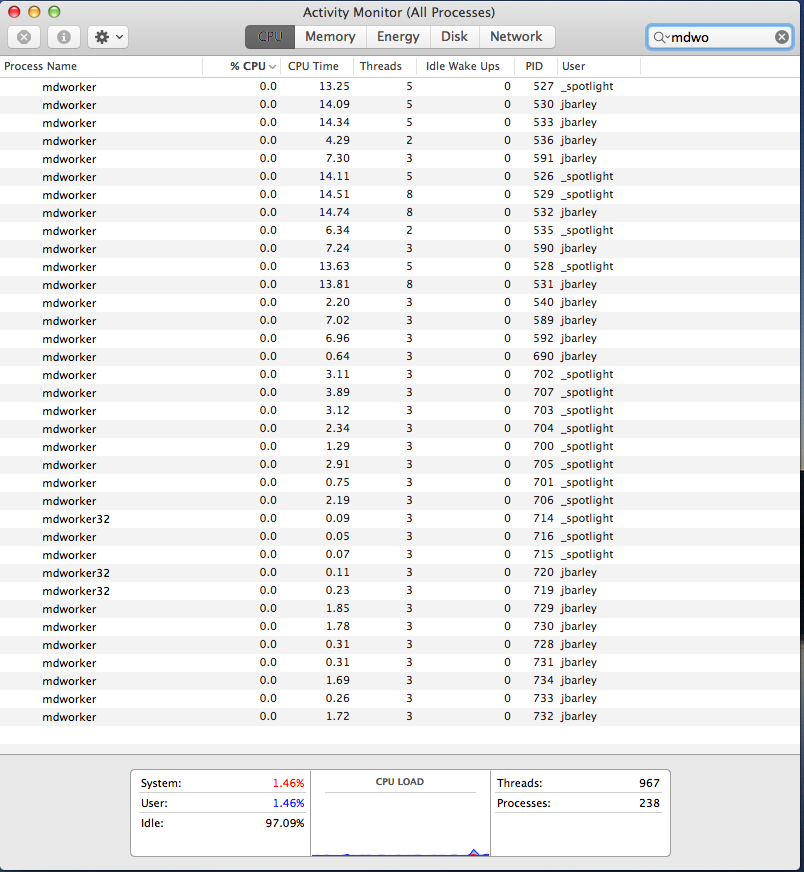Switch to the Memory tab

tap(330, 37)
